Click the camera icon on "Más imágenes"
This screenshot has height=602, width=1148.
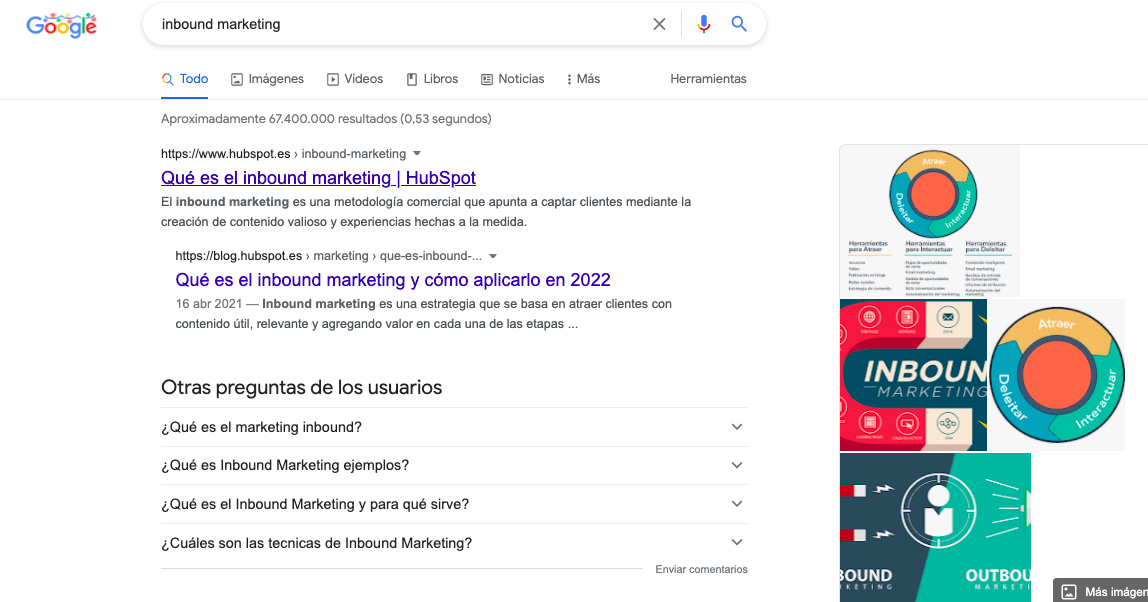point(1070,591)
